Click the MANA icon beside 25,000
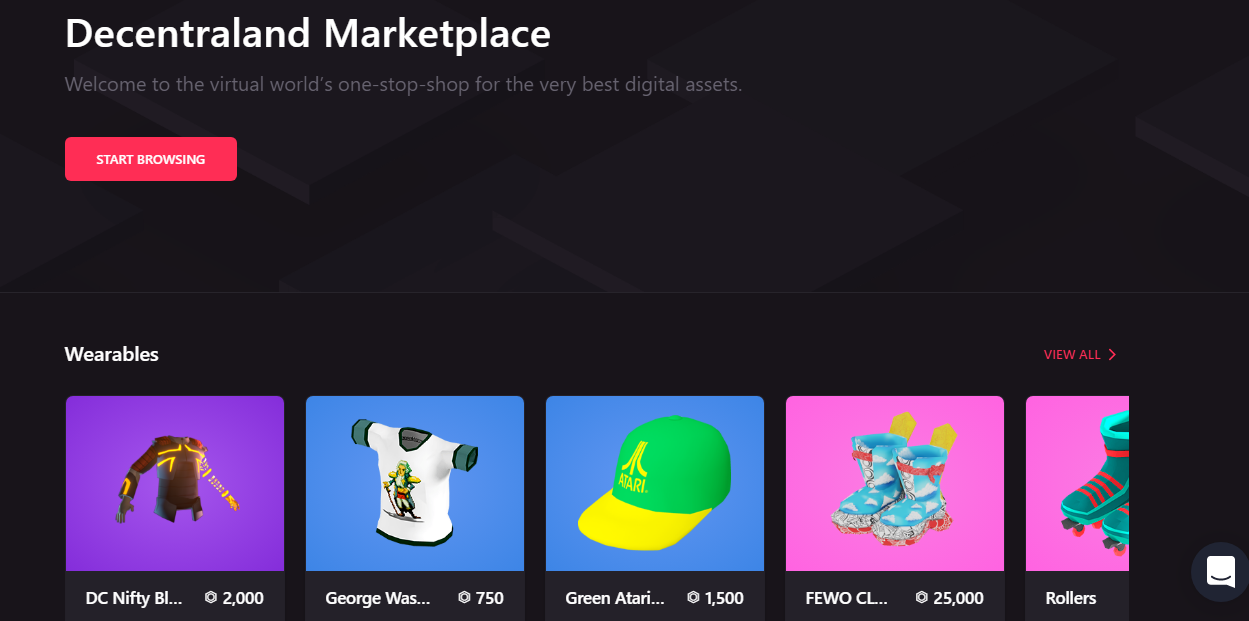Viewport: 1249px width, 621px height. coord(921,598)
